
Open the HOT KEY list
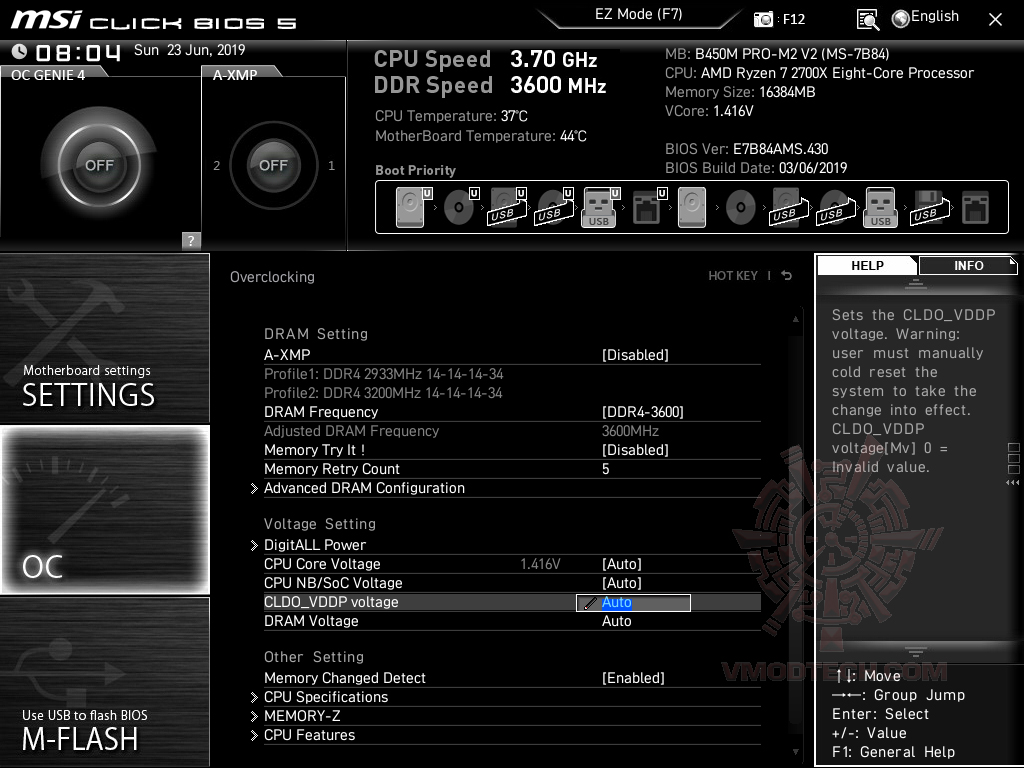pyautogui.click(x=733, y=276)
